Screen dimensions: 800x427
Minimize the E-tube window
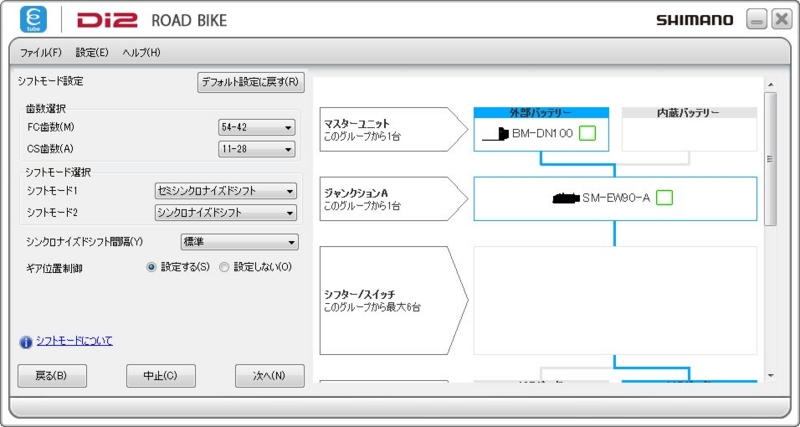pos(757,20)
